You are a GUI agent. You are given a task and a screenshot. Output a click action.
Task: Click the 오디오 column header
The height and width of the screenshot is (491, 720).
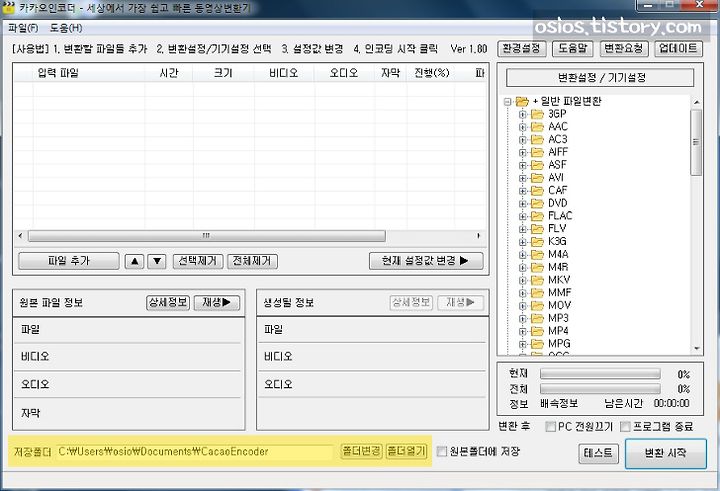pyautogui.click(x=344, y=73)
